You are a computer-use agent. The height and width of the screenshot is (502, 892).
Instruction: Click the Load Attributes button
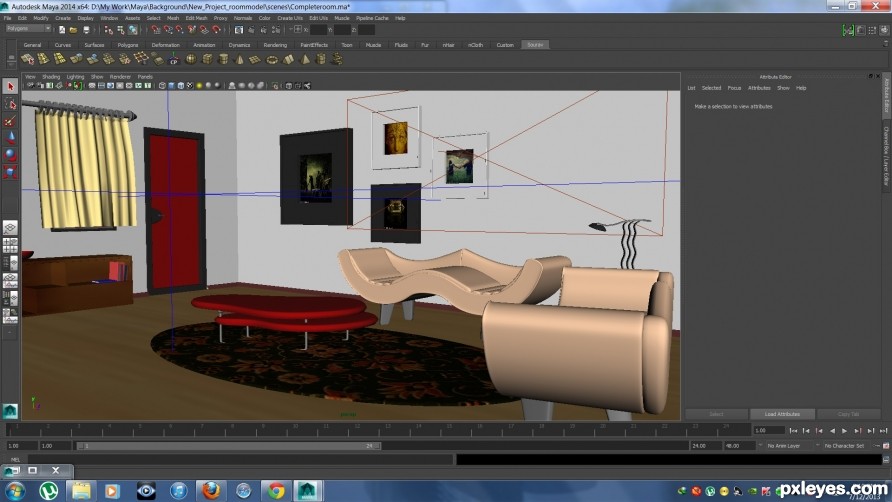click(782, 414)
